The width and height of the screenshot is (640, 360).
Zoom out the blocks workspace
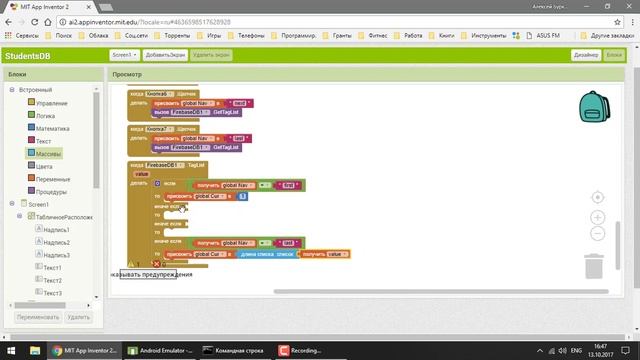[x=598, y=233]
